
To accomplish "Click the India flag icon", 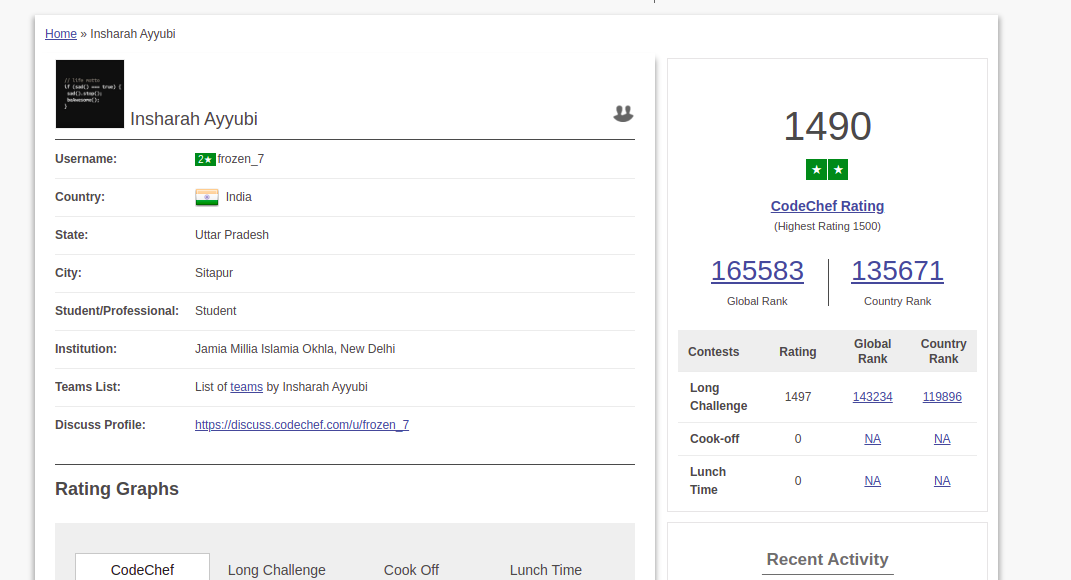I will pos(207,197).
